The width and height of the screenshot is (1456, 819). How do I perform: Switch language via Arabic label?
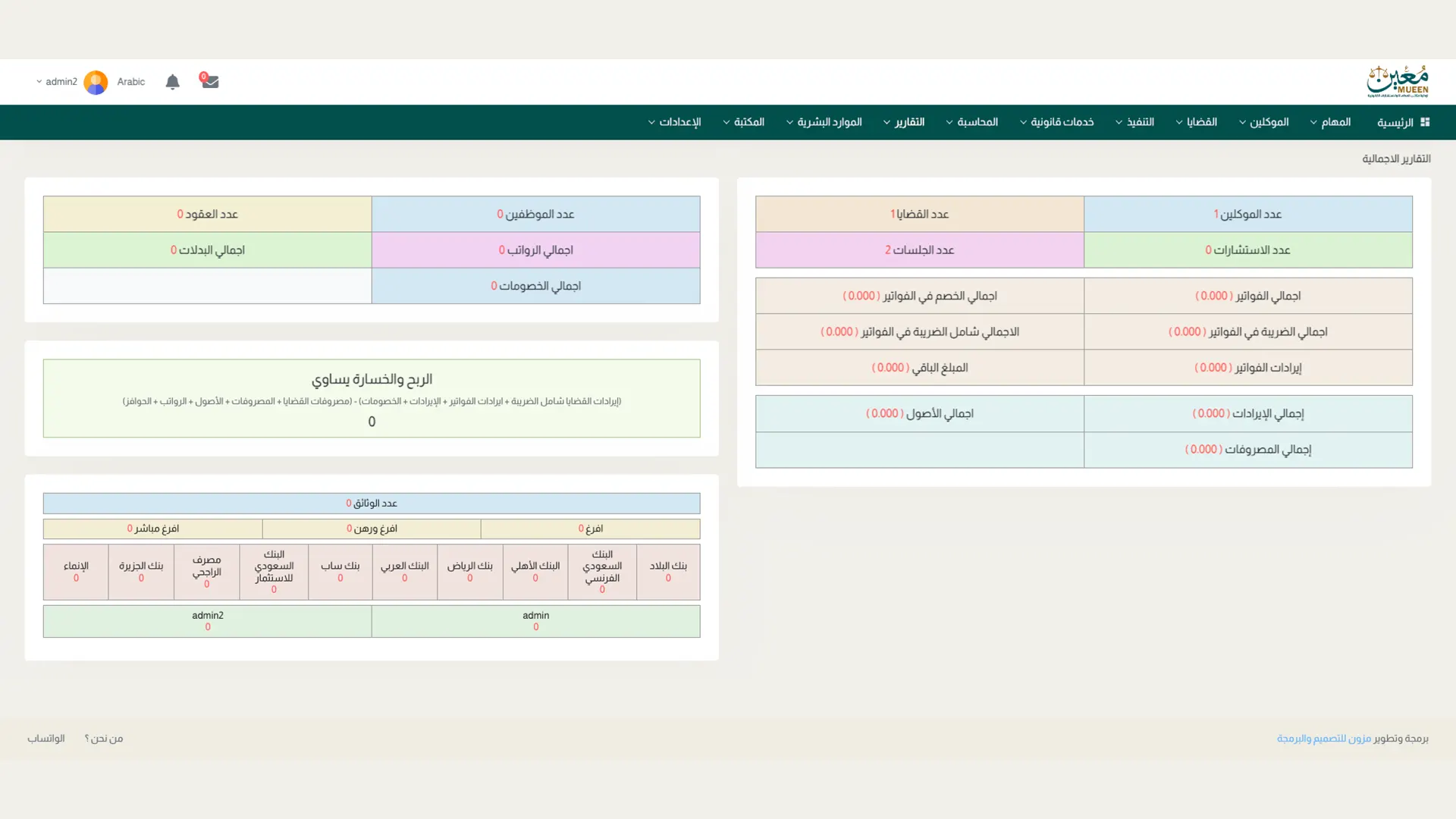pyautogui.click(x=130, y=82)
